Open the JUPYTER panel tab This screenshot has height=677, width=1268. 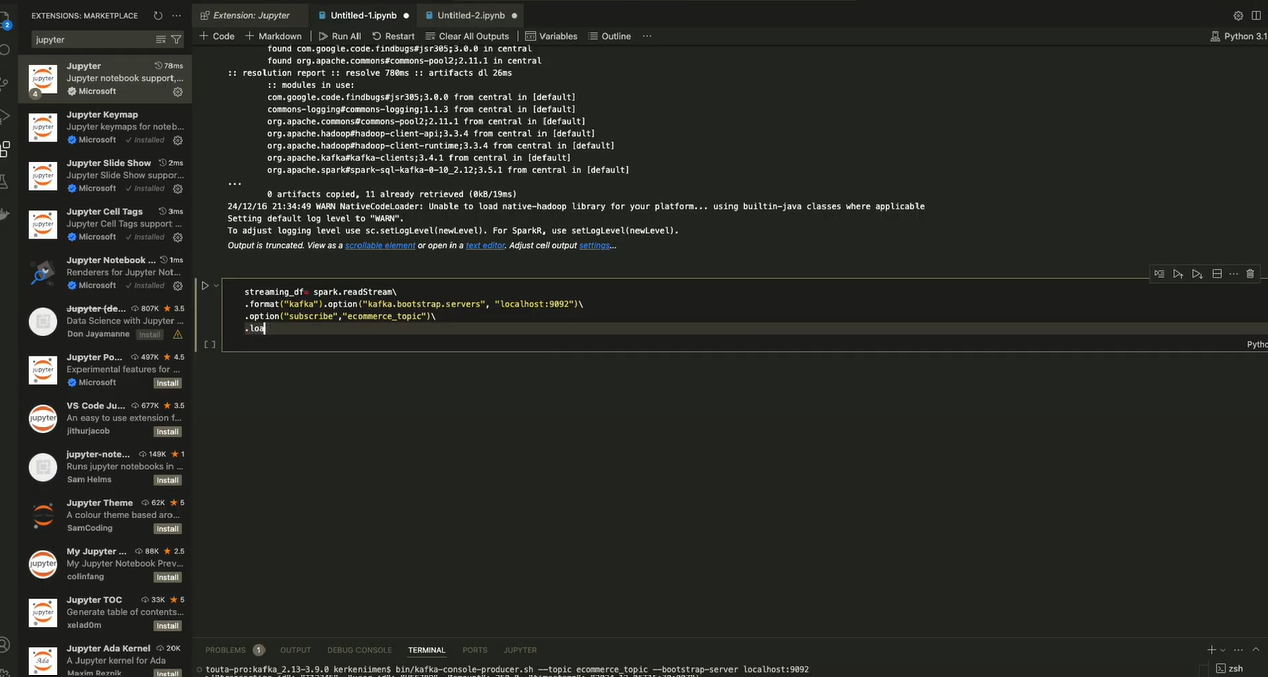pyautogui.click(x=520, y=650)
